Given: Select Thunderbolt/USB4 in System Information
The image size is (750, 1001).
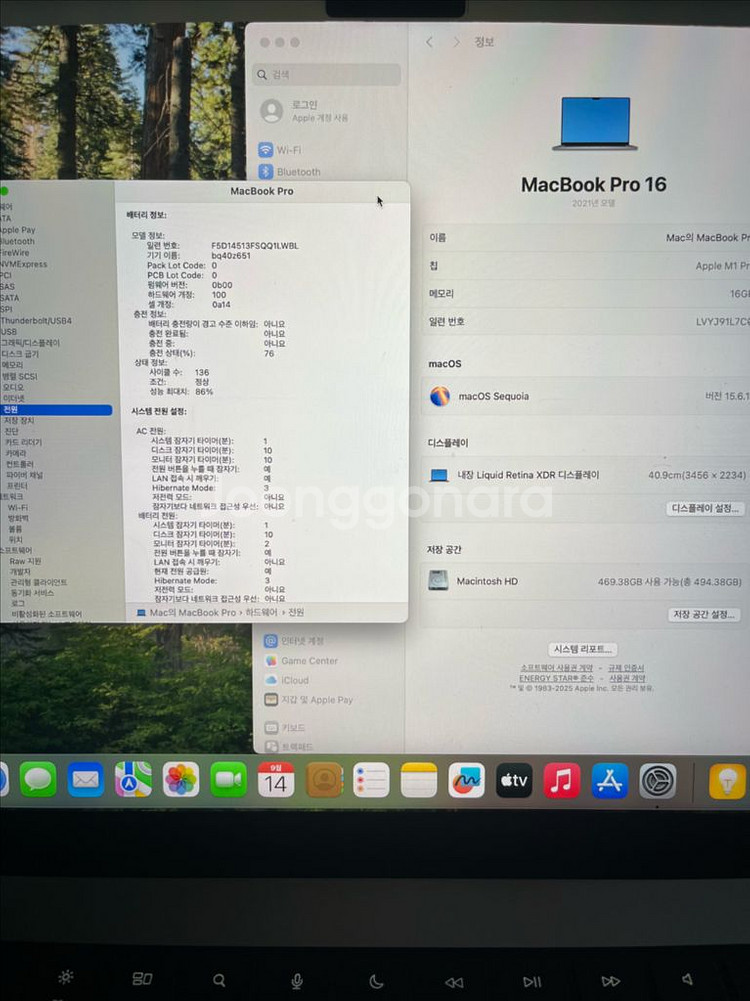Looking at the screenshot, I should (36, 320).
